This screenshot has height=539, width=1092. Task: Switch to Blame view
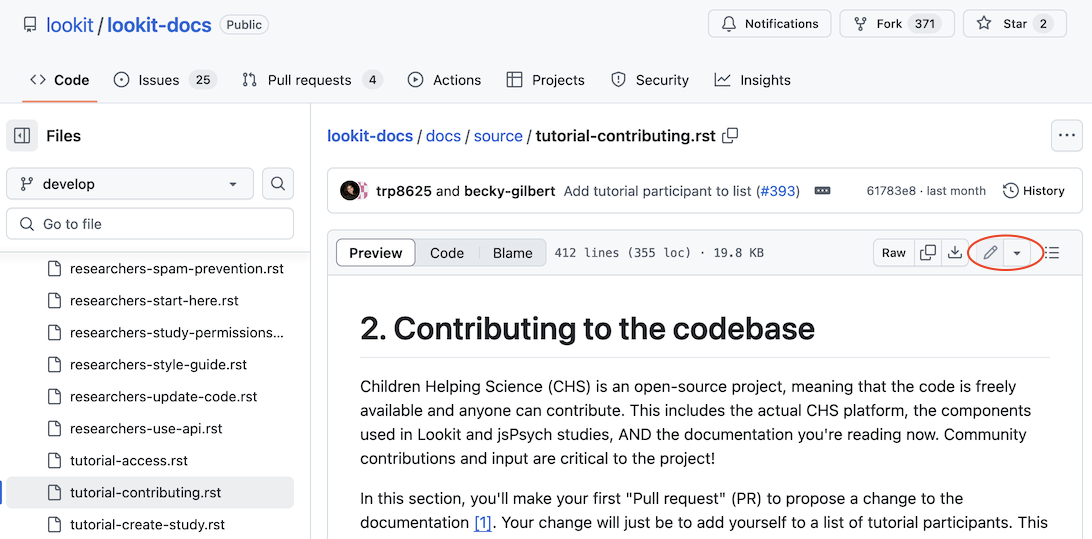click(513, 253)
